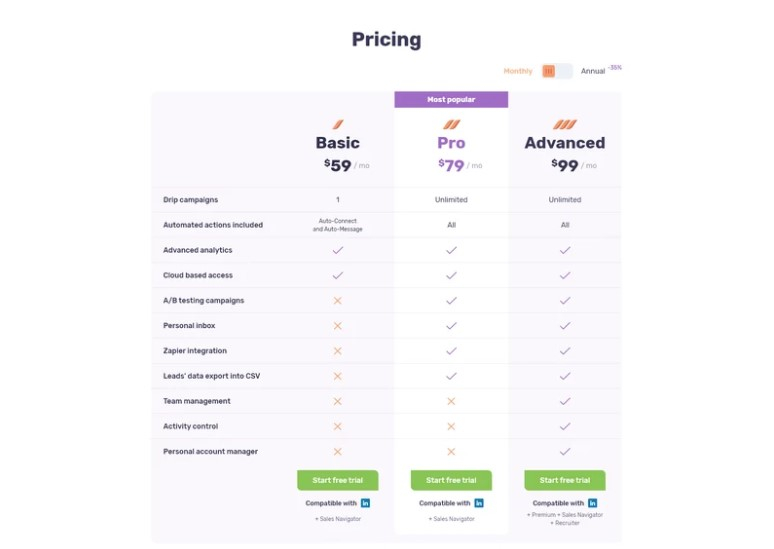Select the Monthly billing label

click(x=518, y=71)
